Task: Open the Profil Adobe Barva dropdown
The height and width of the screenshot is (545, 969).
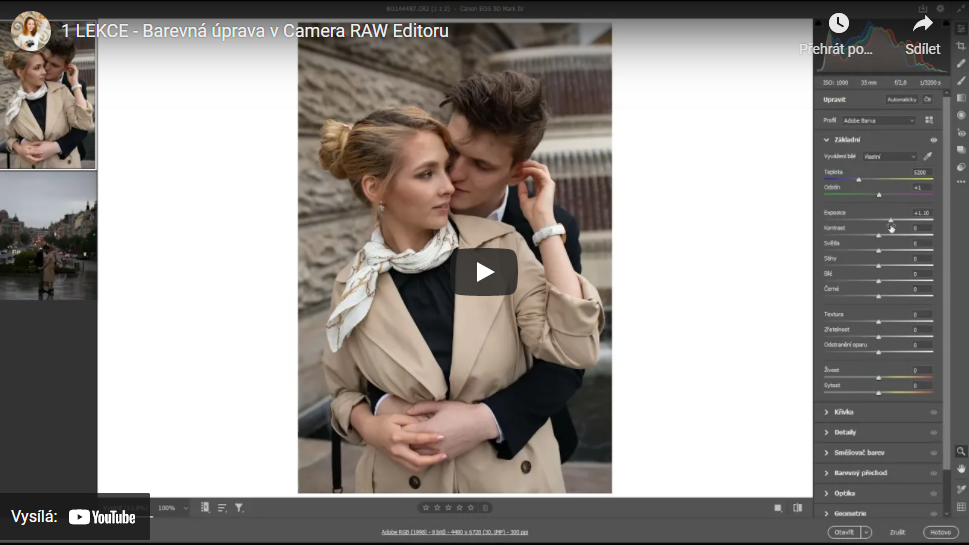Action: click(878, 120)
